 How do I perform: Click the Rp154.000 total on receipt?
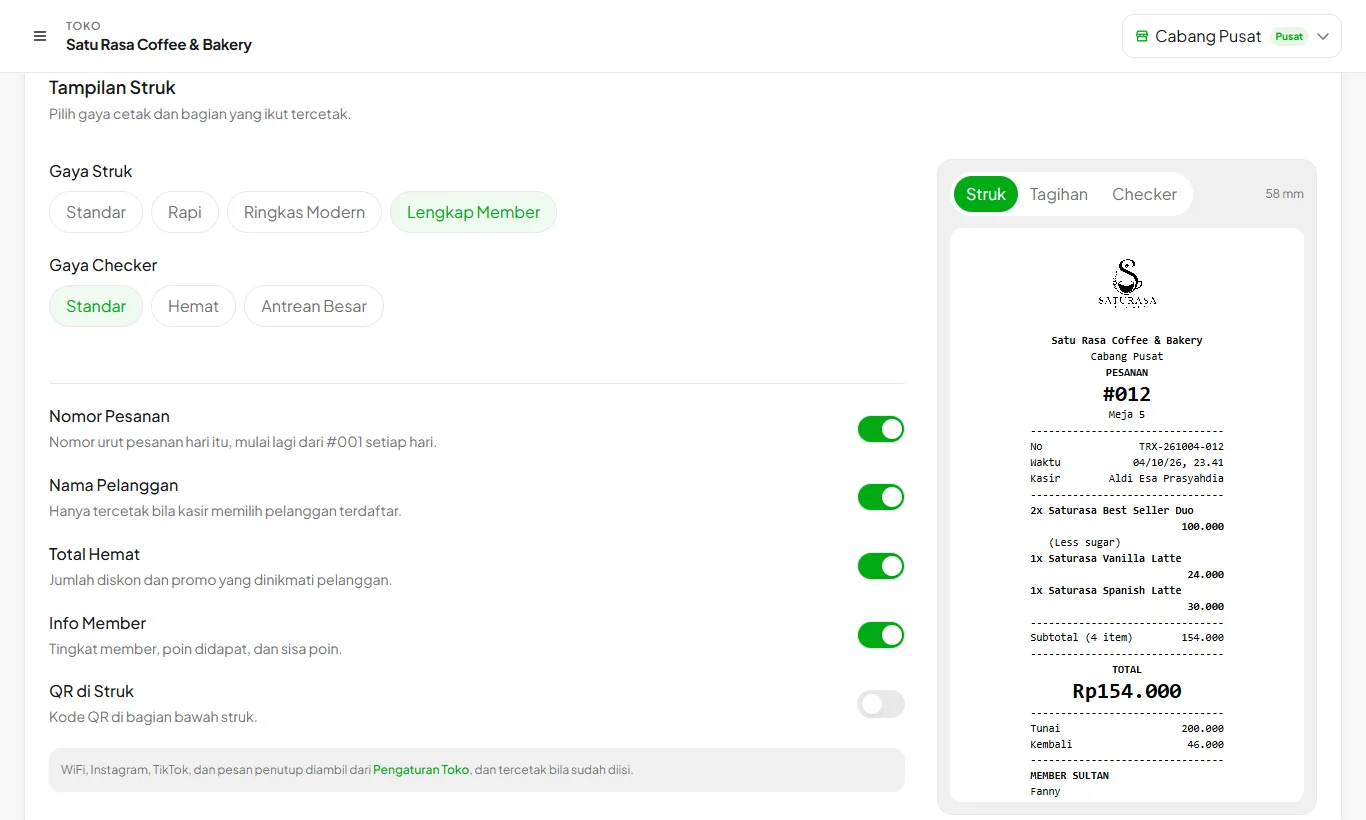pyautogui.click(x=1127, y=691)
